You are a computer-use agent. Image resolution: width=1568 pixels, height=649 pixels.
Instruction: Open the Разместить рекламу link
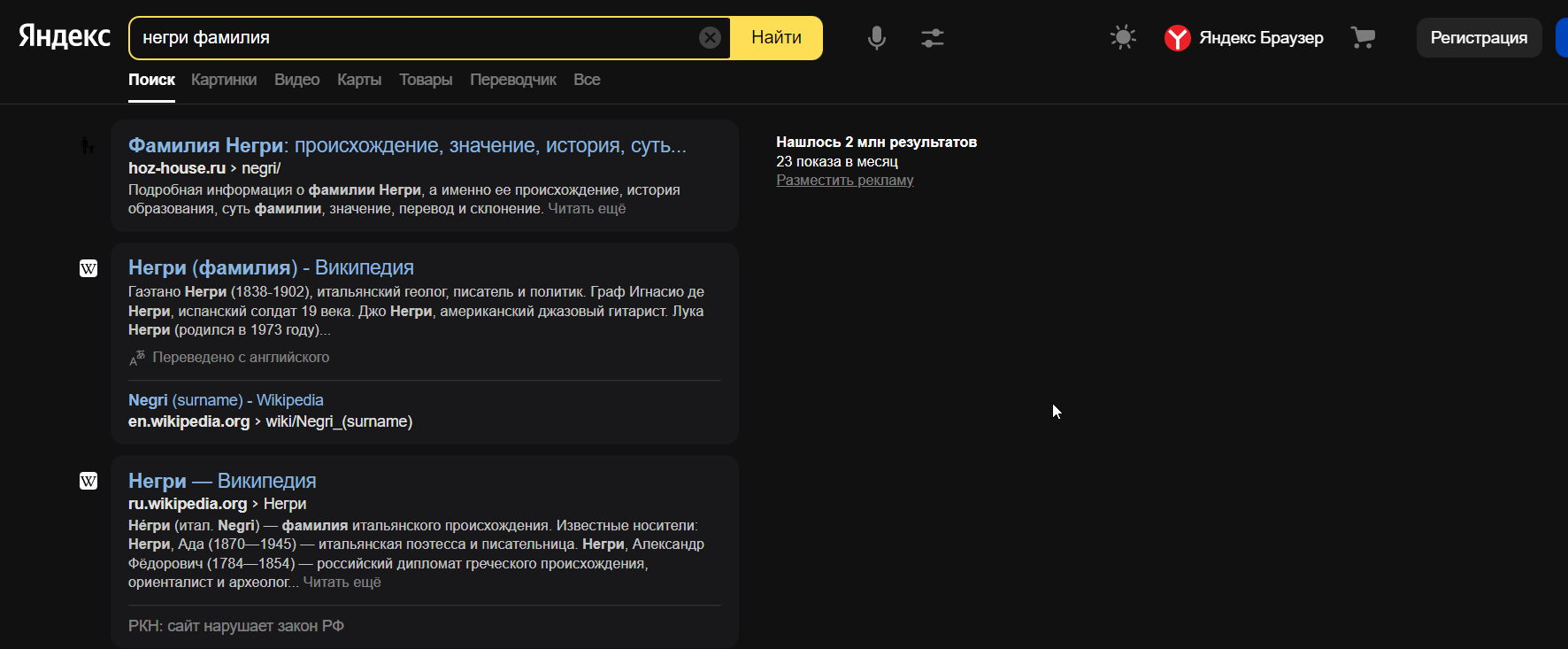coord(844,180)
